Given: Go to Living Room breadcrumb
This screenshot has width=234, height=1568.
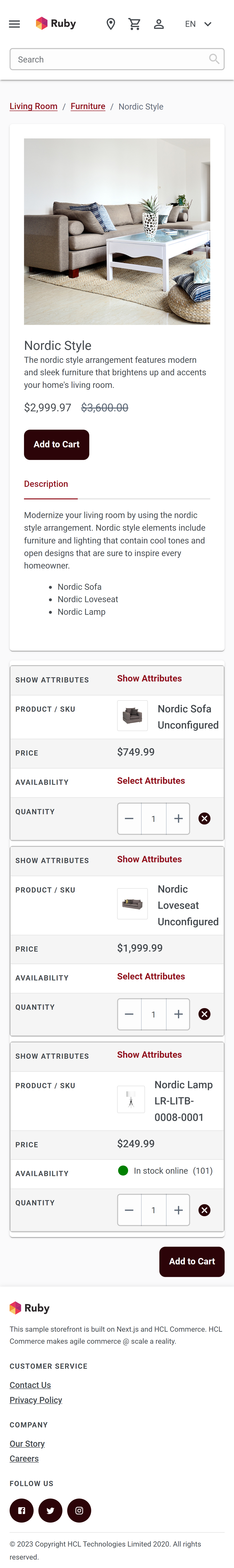Looking at the screenshot, I should pos(33,107).
